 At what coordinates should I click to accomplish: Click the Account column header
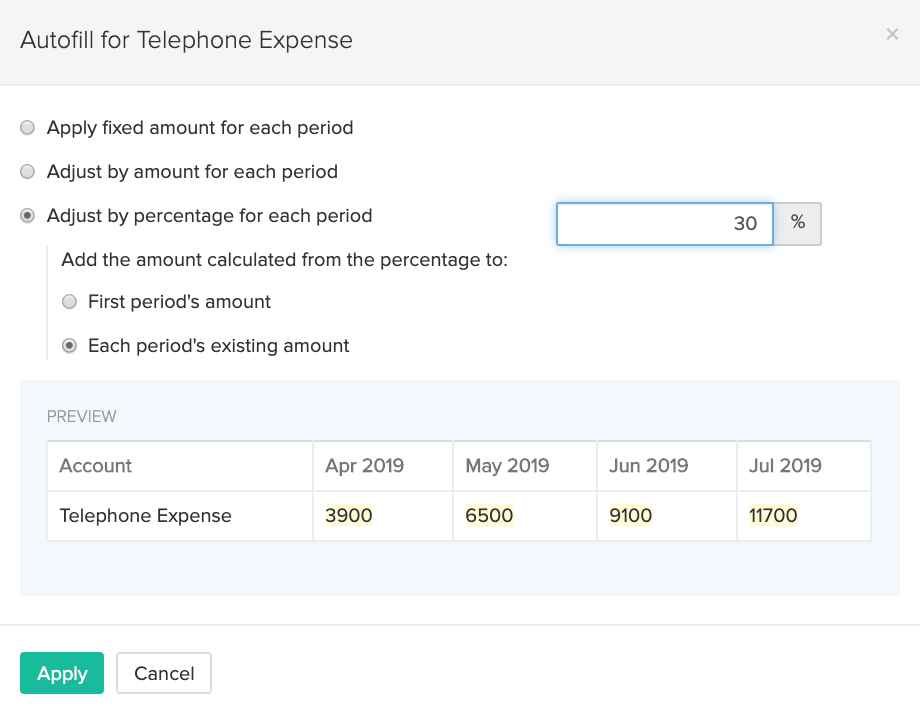click(x=96, y=466)
